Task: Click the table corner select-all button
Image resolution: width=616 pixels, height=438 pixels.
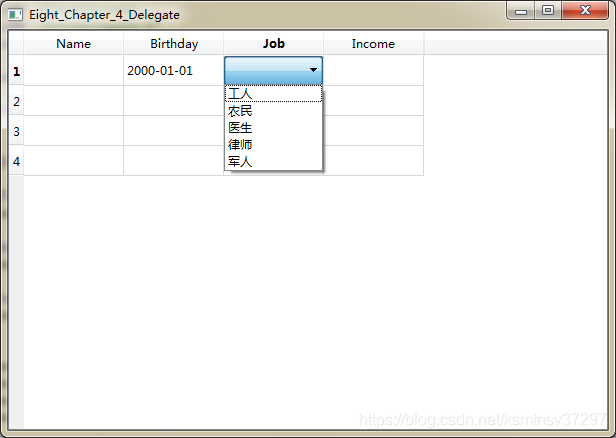Action: pos(16,43)
